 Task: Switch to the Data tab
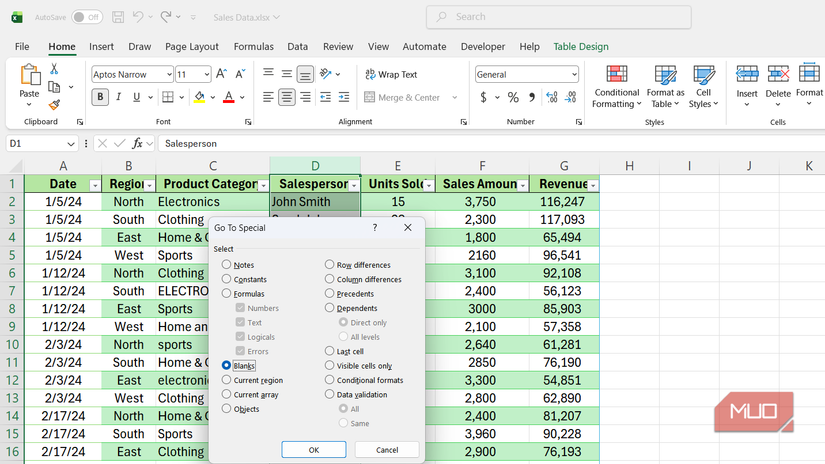[297, 46]
